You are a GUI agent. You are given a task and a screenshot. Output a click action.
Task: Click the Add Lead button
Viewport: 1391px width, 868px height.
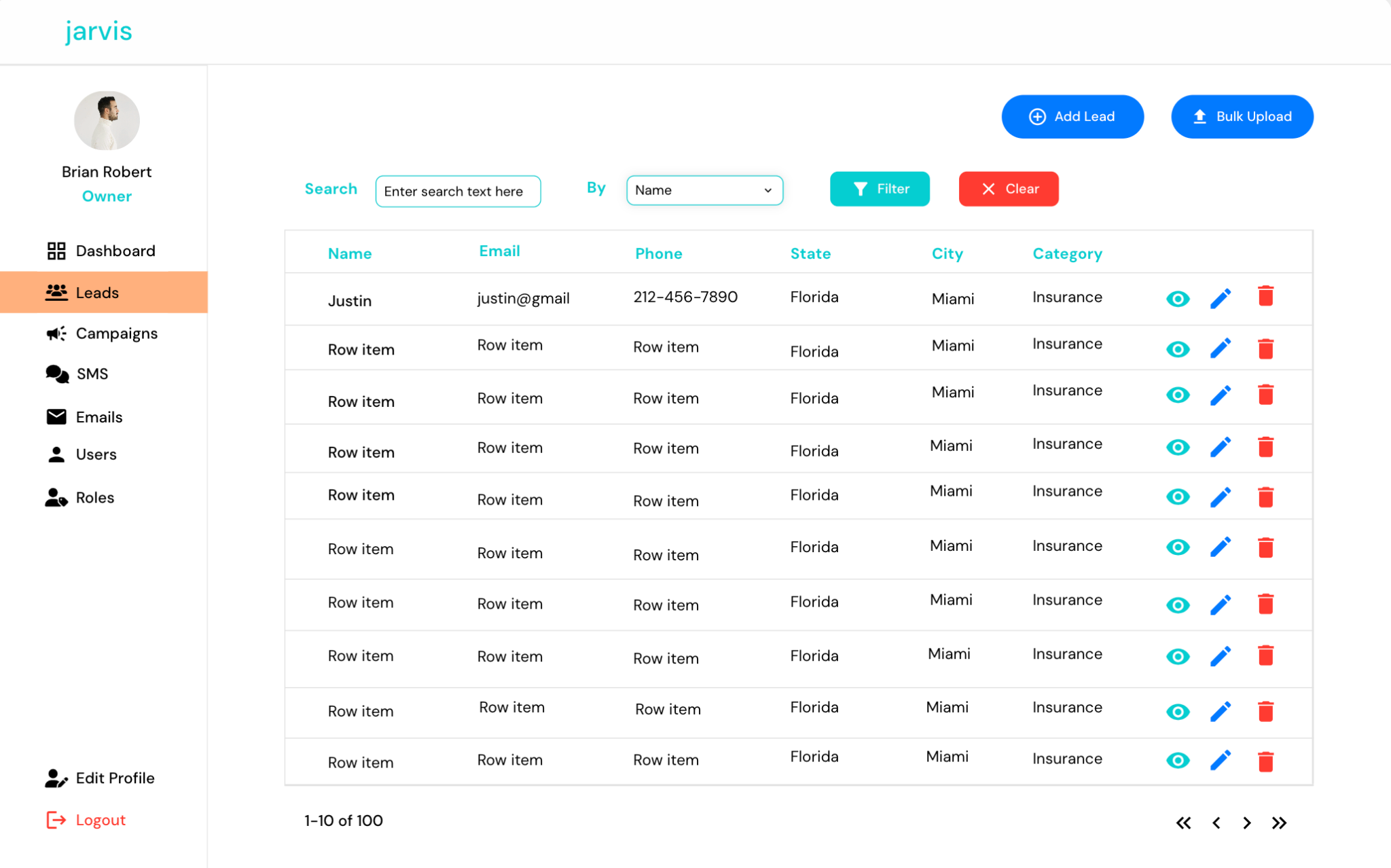click(1072, 117)
